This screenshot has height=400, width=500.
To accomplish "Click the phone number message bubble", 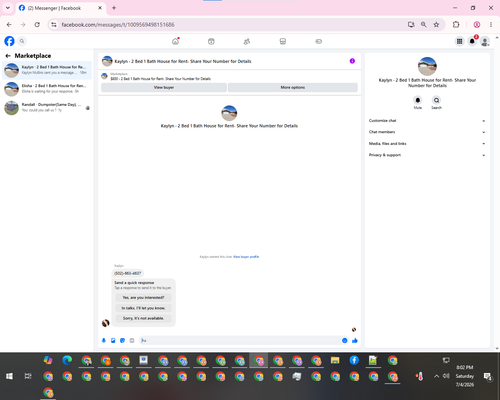I will pyautogui.click(x=128, y=273).
